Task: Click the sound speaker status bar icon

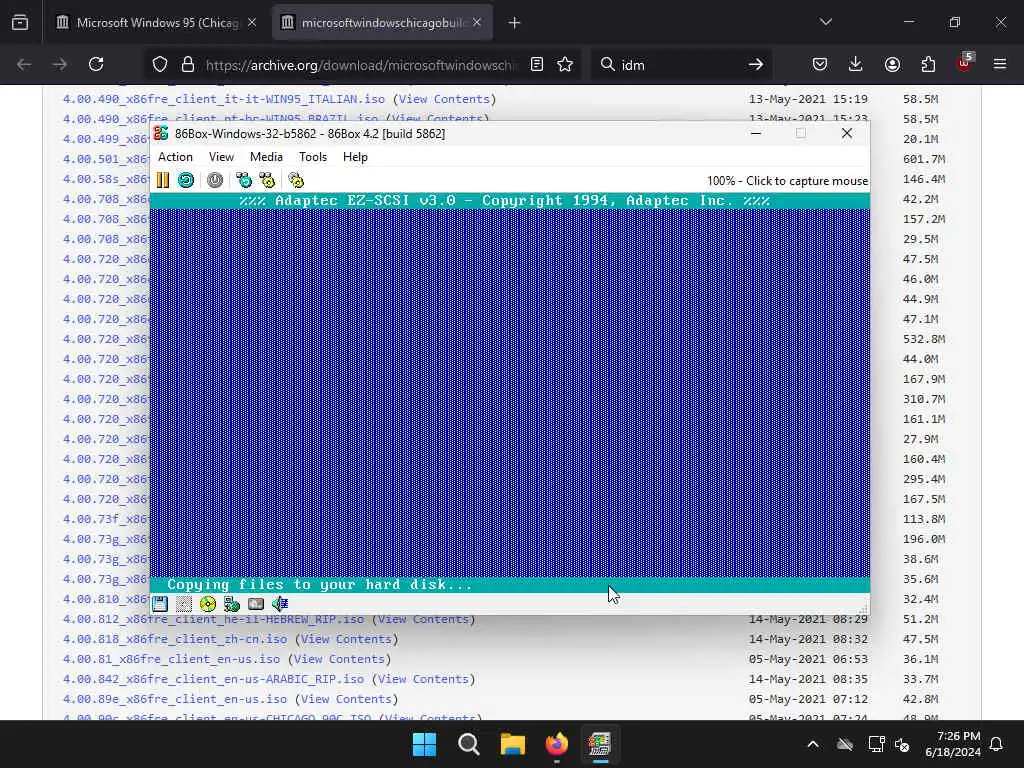Action: pos(280,604)
